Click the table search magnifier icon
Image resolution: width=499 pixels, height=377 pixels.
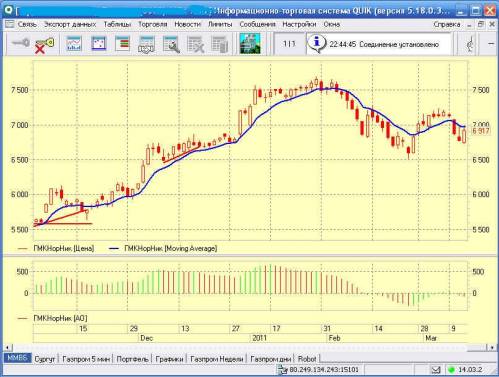171,44
